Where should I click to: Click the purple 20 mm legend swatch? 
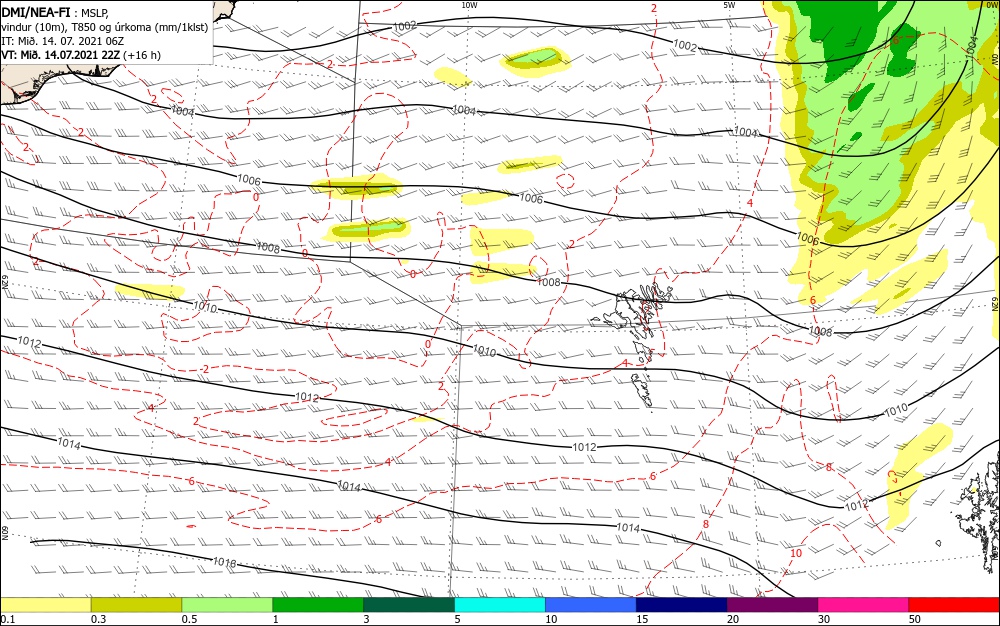pyautogui.click(x=772, y=605)
